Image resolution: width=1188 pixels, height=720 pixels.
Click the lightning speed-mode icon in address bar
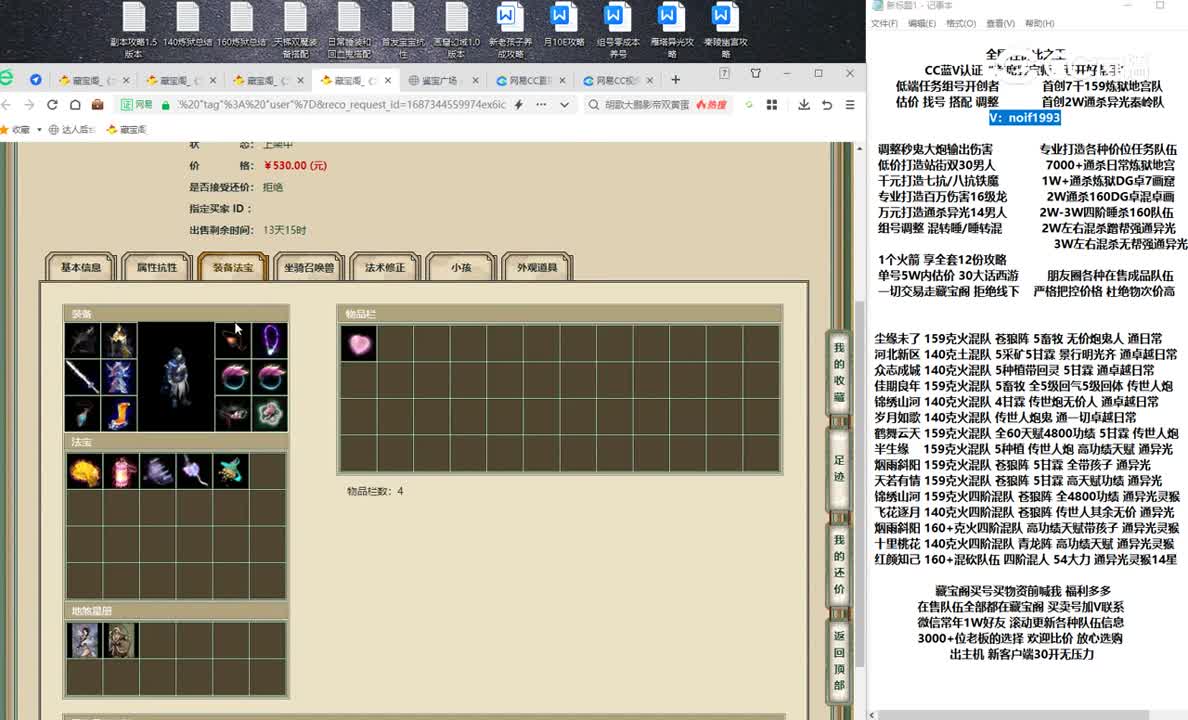[519, 105]
